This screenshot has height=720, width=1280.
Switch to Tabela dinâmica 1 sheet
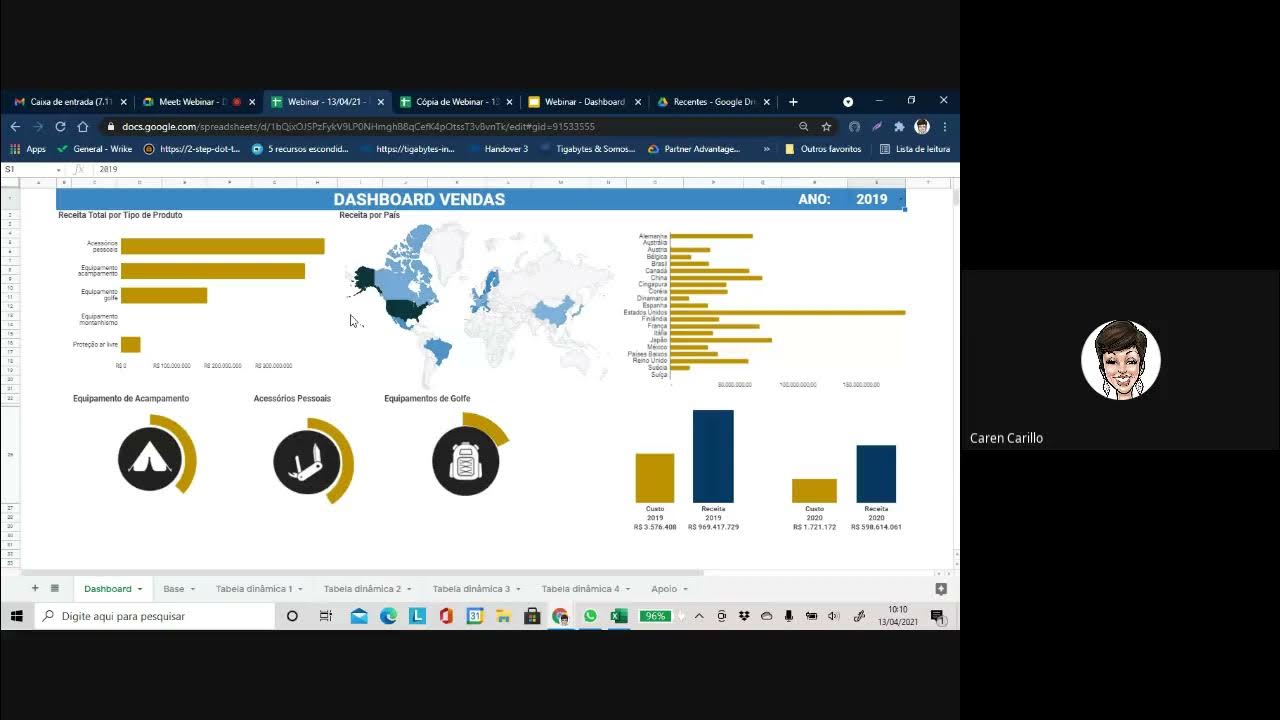click(254, 589)
